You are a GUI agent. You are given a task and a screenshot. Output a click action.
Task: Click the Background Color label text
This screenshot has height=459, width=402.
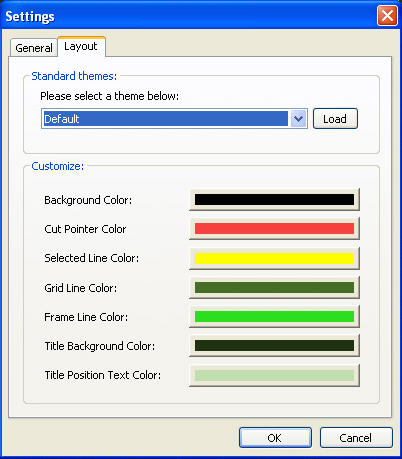[x=88, y=200]
